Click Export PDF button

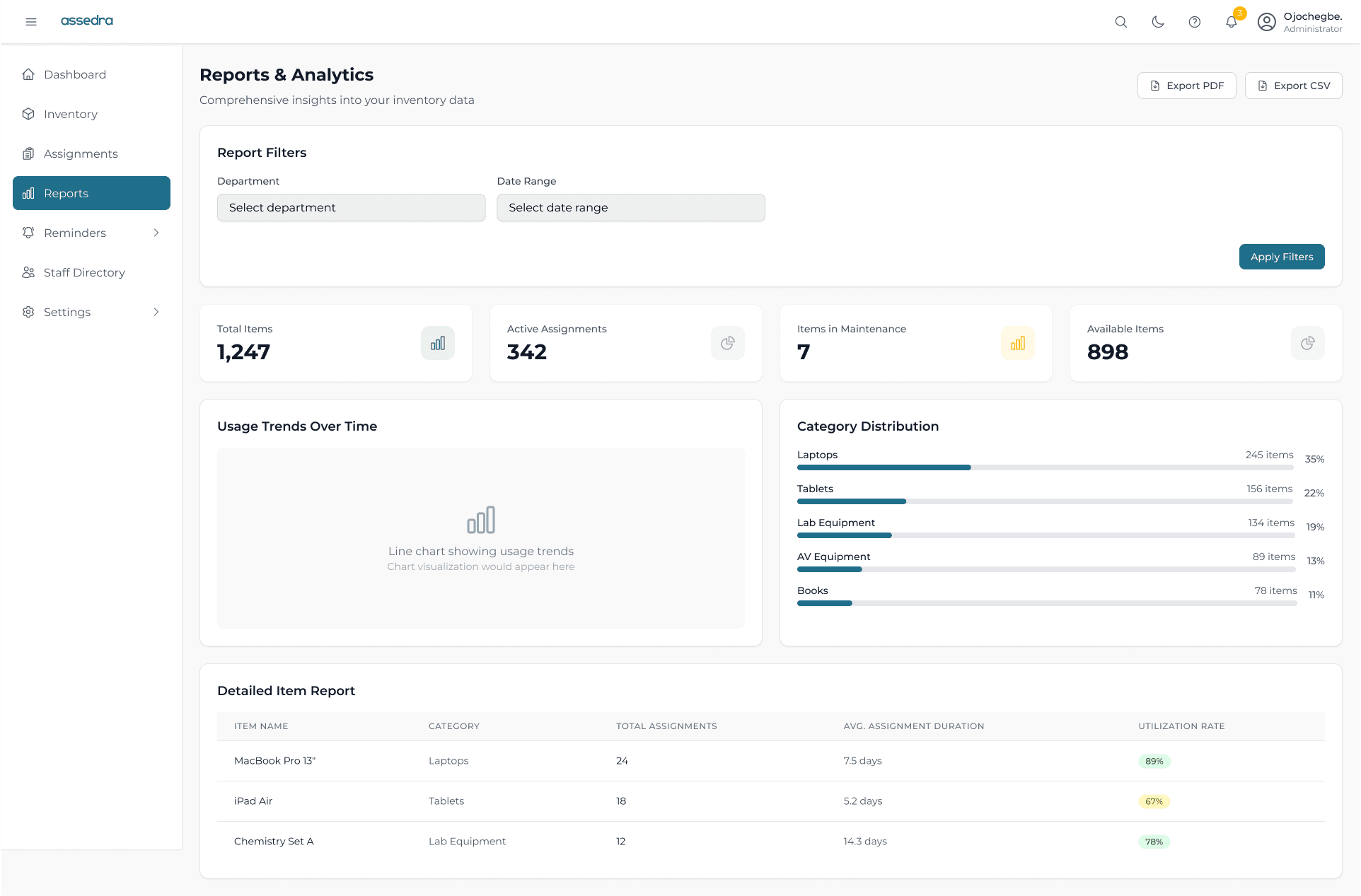pos(1186,86)
